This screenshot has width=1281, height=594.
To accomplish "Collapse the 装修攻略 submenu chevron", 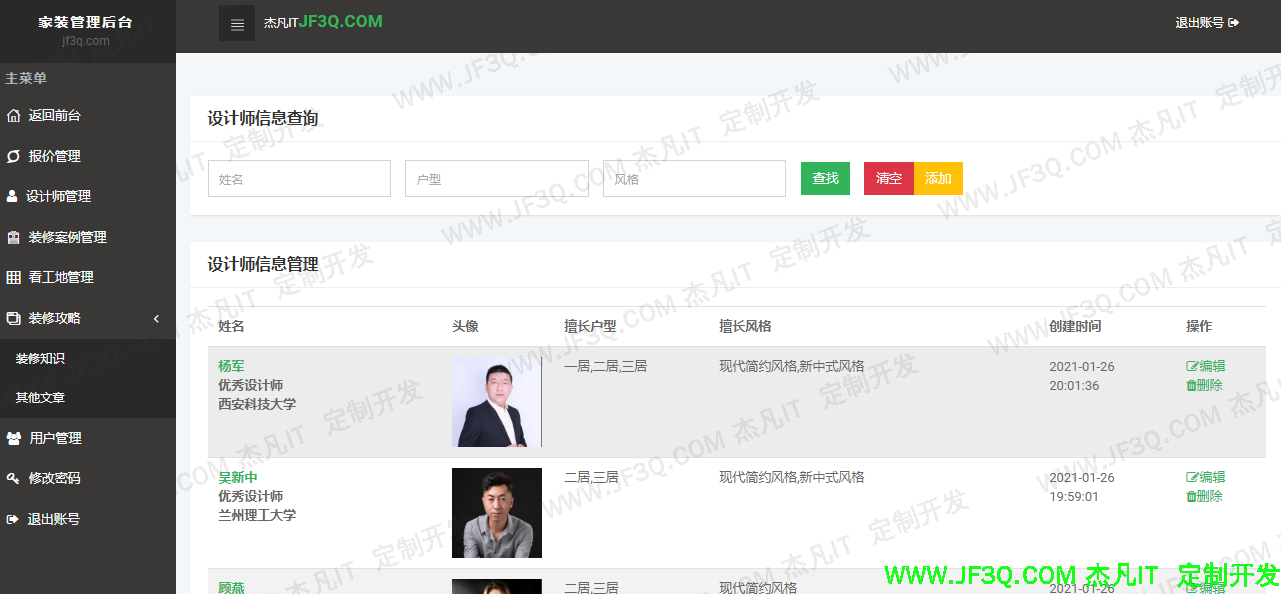I will tap(156, 318).
